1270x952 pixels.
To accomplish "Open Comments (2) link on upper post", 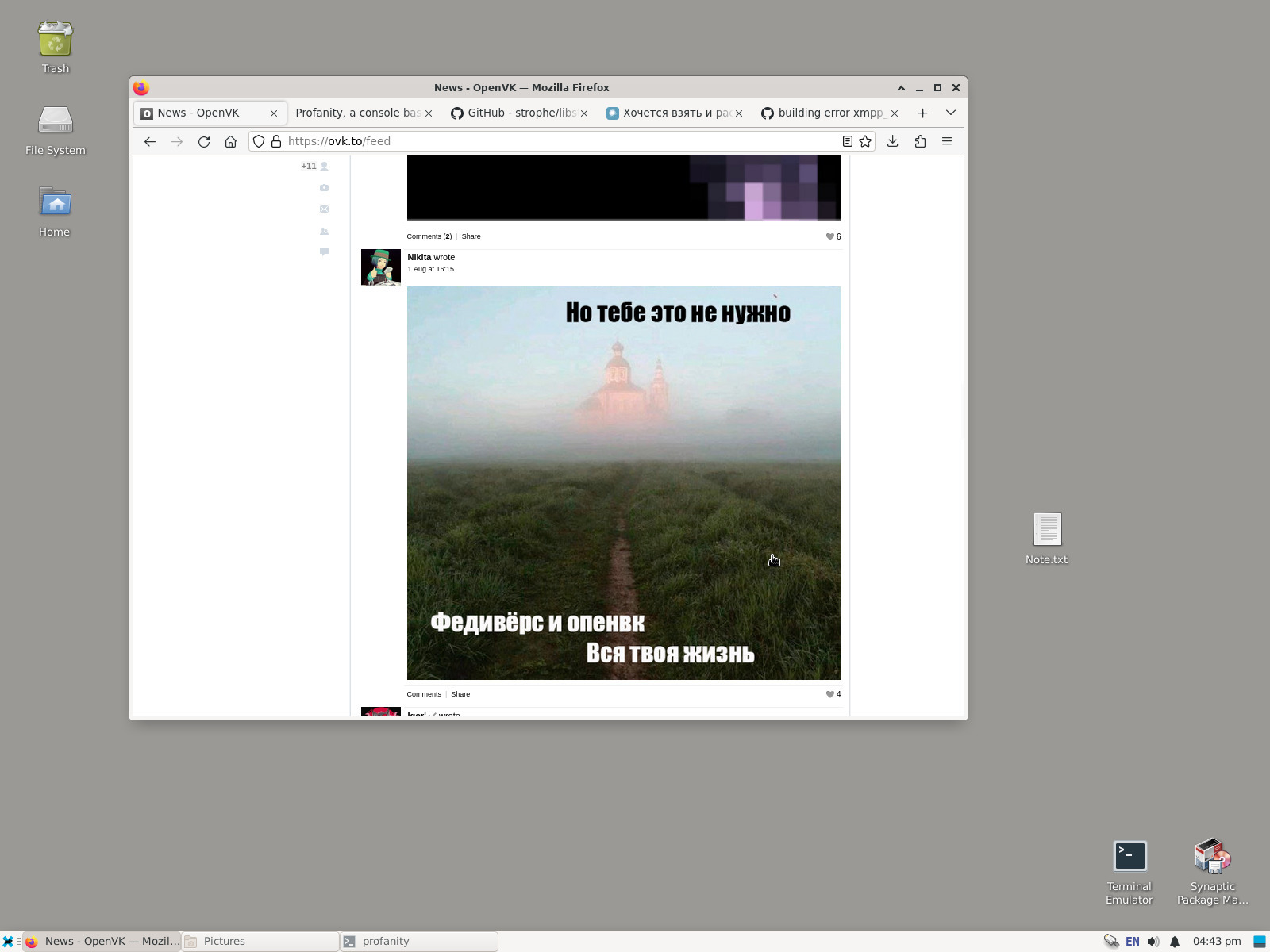I will (429, 236).
